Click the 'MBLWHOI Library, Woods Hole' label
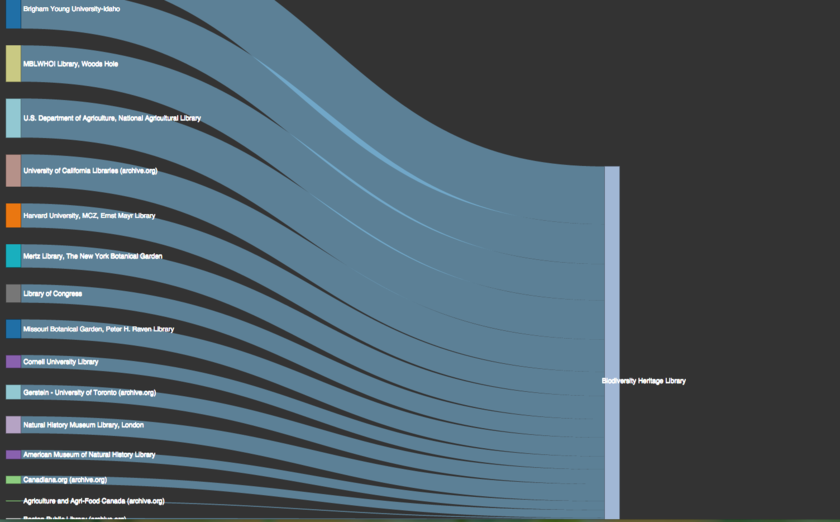The image size is (840, 522). (71, 64)
